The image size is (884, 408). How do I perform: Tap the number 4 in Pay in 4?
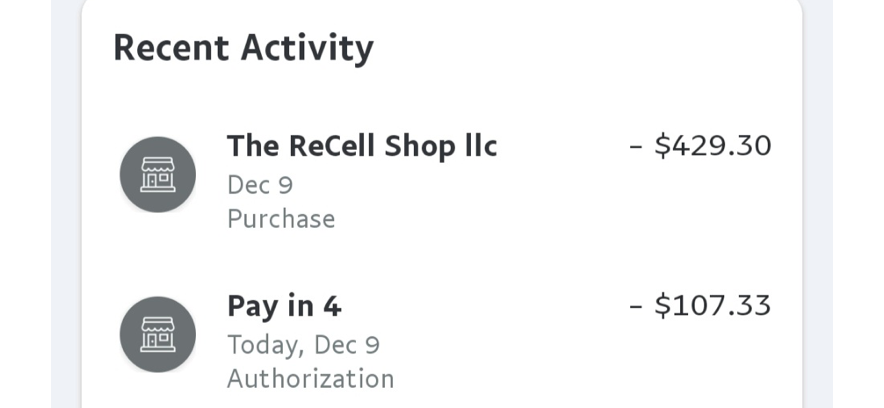(x=332, y=306)
